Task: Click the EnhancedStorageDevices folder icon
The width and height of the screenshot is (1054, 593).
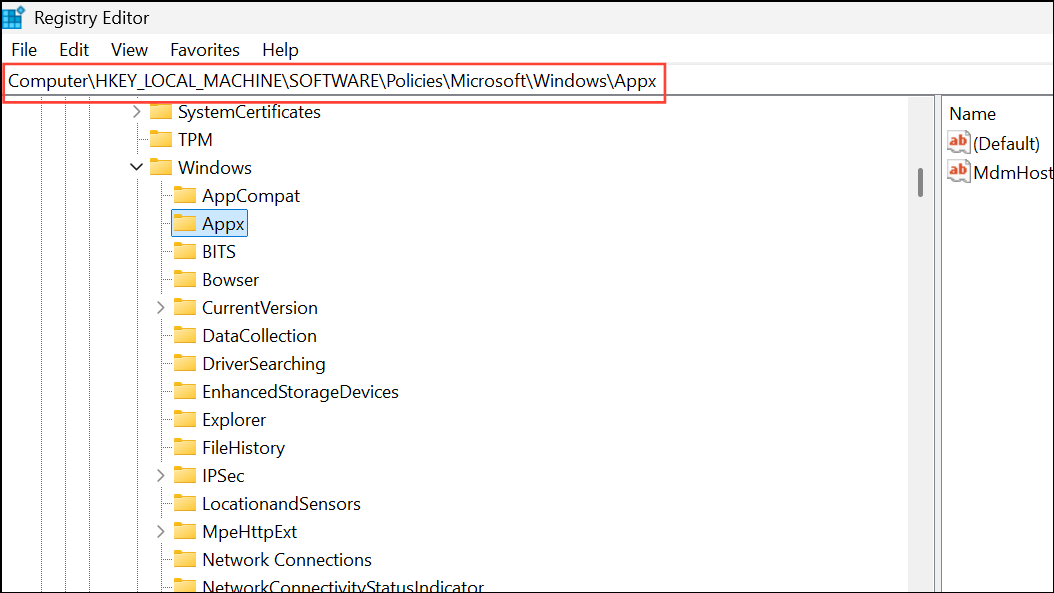Action: pyautogui.click(x=185, y=392)
